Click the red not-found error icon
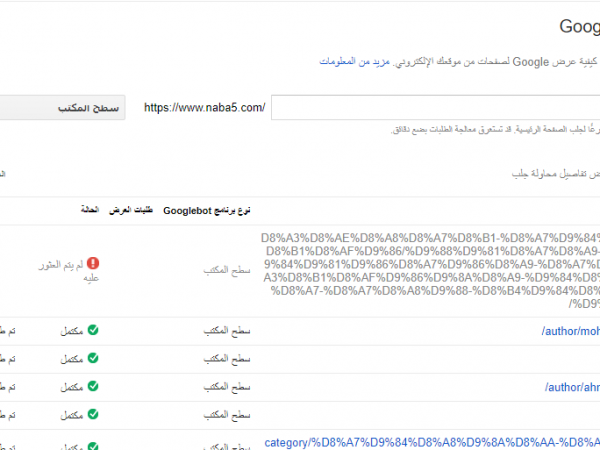The image size is (600, 450). tap(94, 263)
